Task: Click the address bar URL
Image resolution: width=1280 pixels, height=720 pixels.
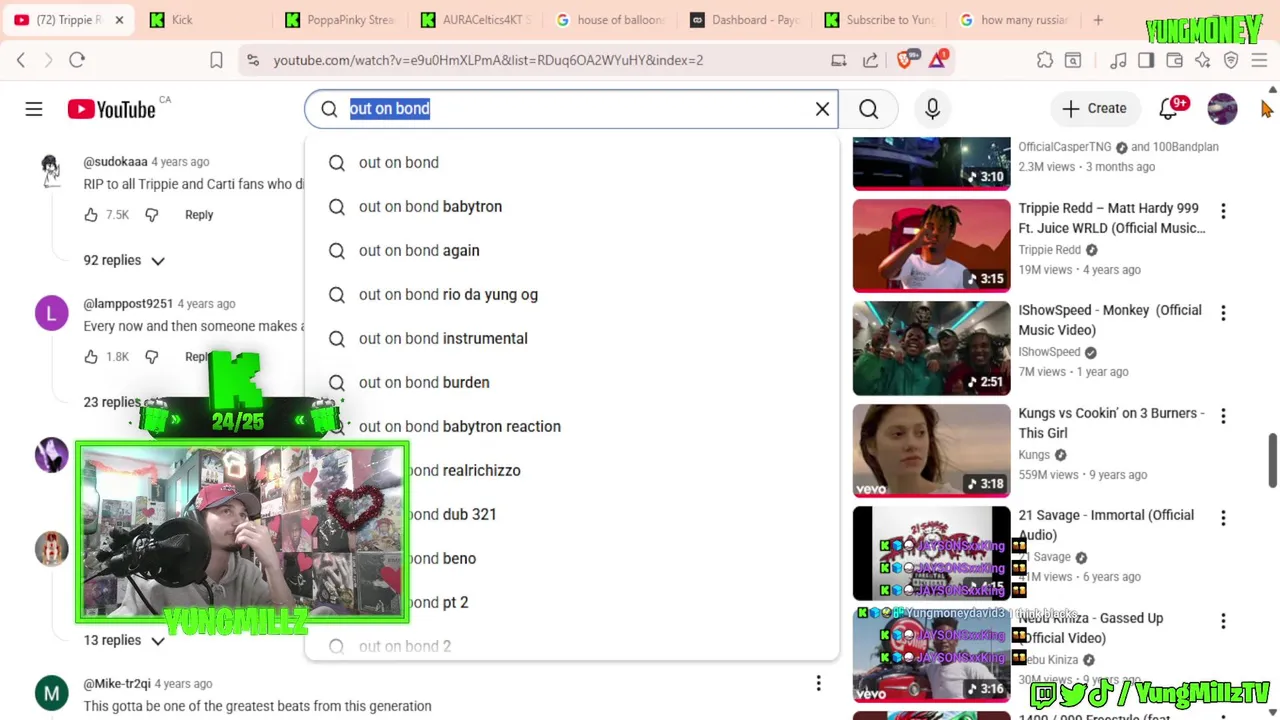Action: coord(488,60)
